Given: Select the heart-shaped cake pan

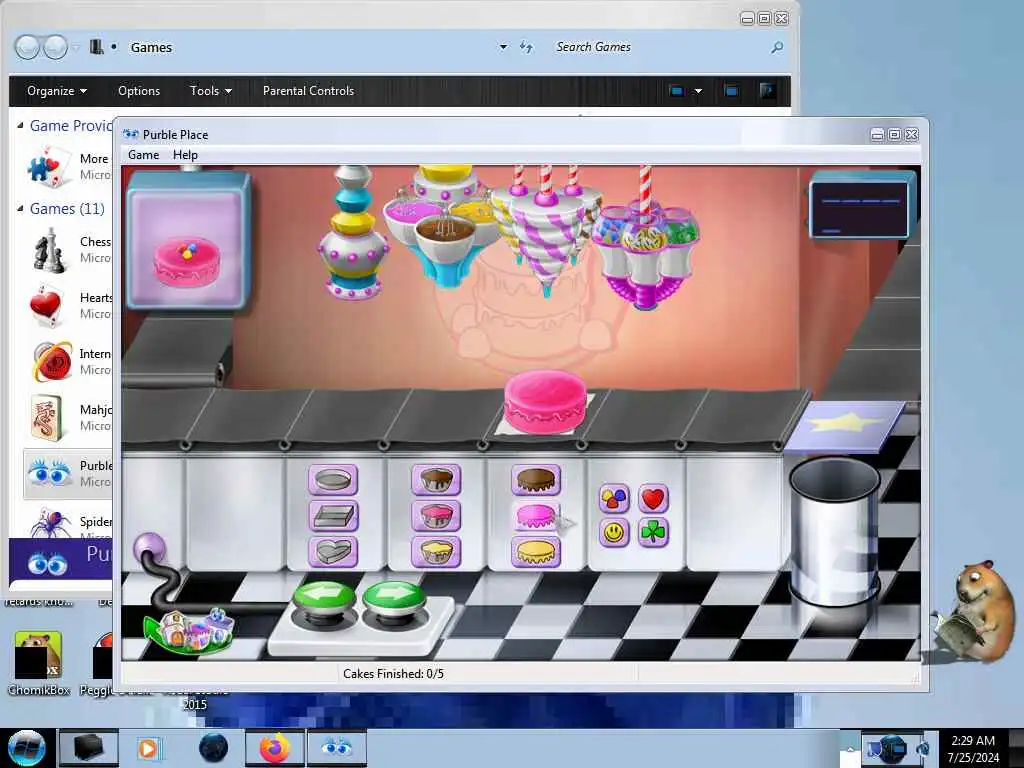Looking at the screenshot, I should [333, 552].
